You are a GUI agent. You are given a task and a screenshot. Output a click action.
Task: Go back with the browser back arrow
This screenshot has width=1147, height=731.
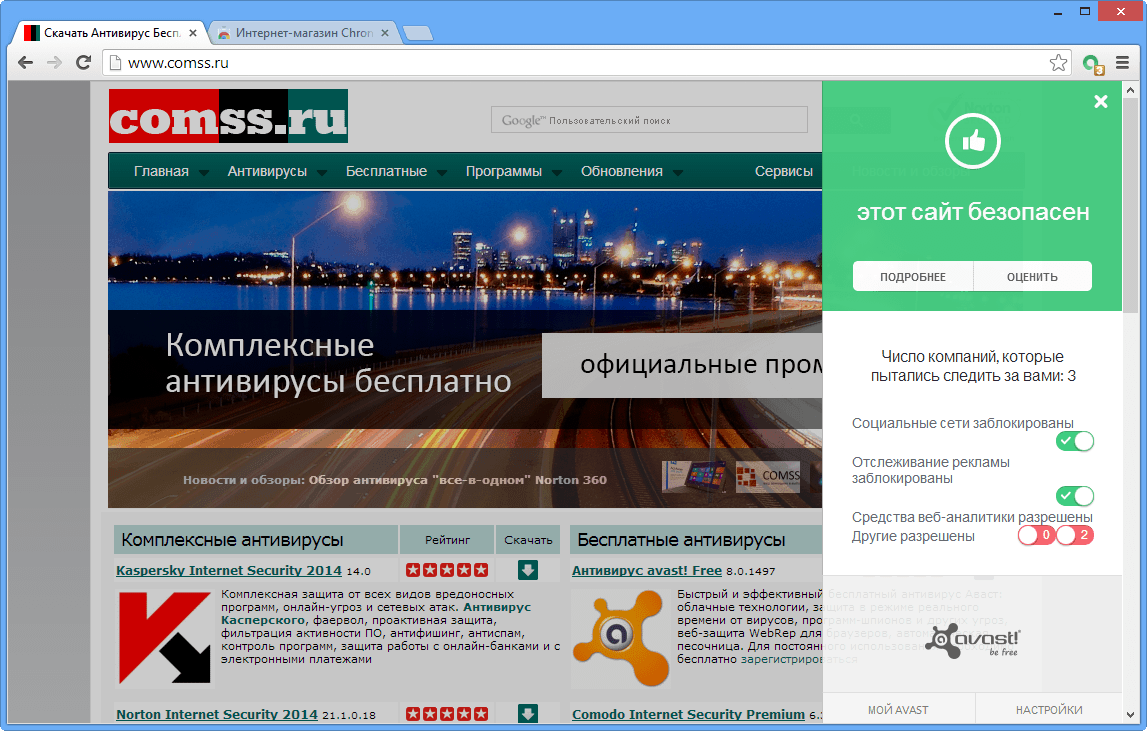pos(26,63)
